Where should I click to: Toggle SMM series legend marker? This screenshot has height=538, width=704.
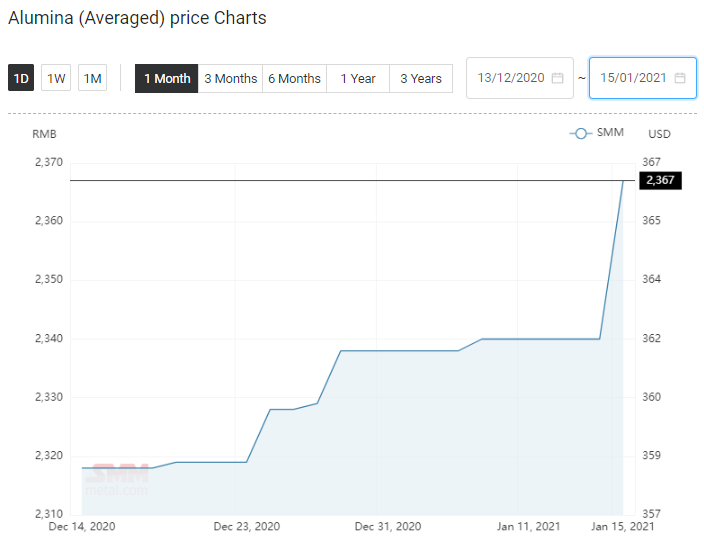pyautogui.click(x=581, y=133)
